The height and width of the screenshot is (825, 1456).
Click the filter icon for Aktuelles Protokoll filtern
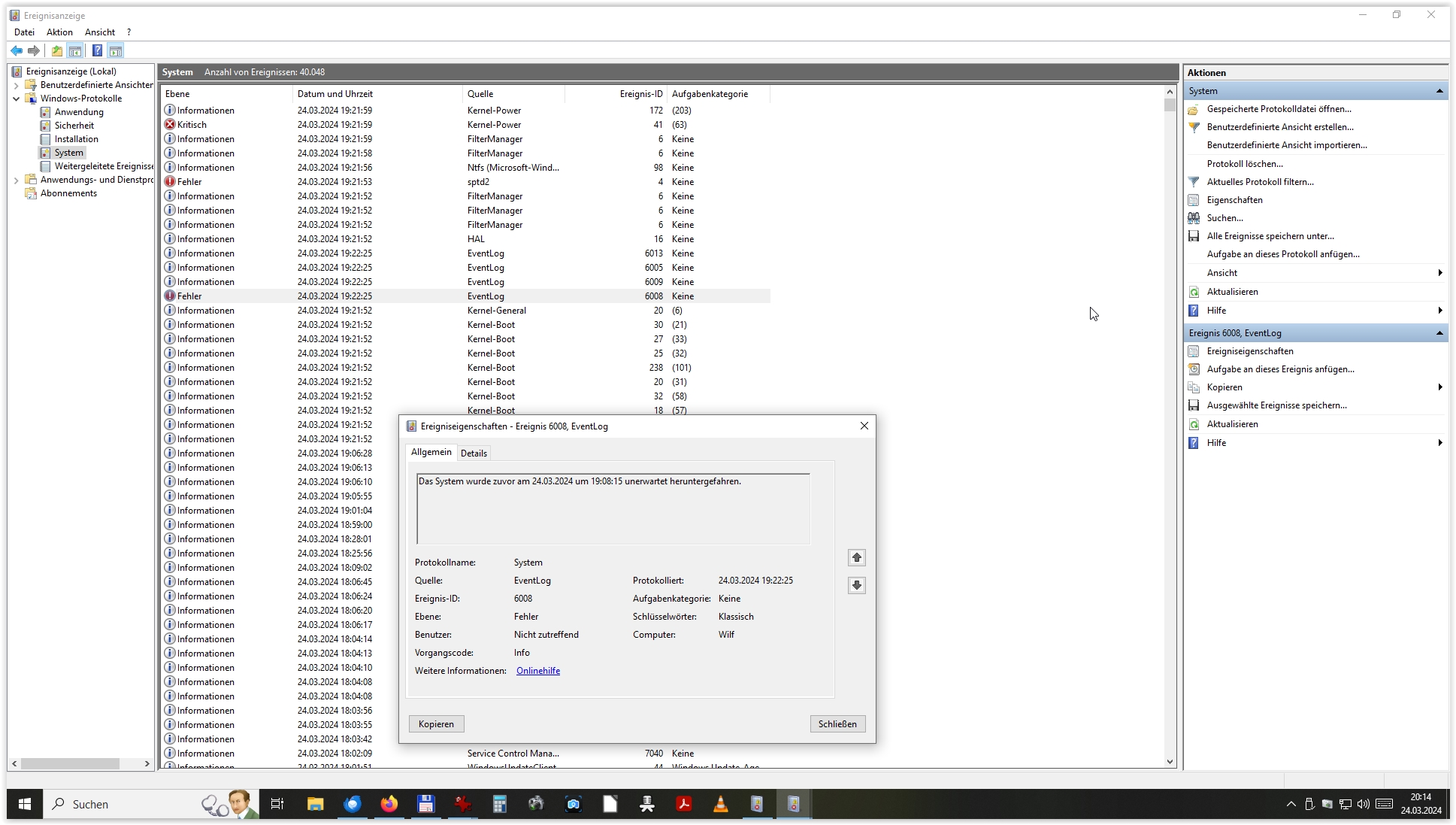[x=1194, y=182]
